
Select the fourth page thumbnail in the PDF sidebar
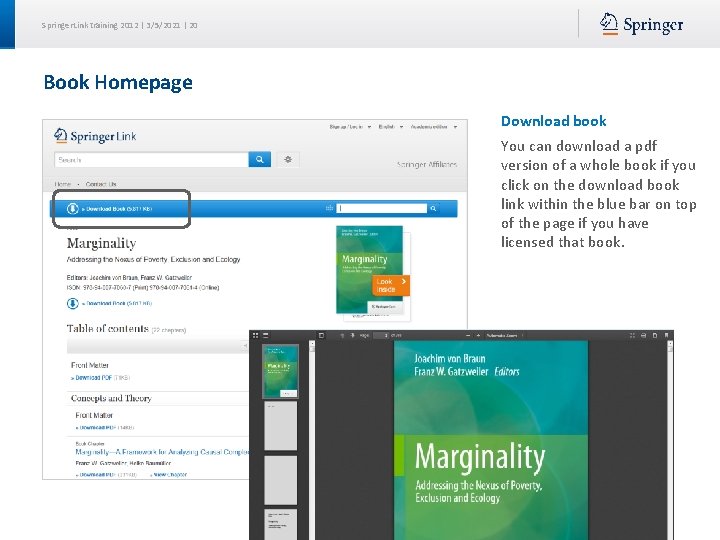pyautogui.click(x=281, y=524)
